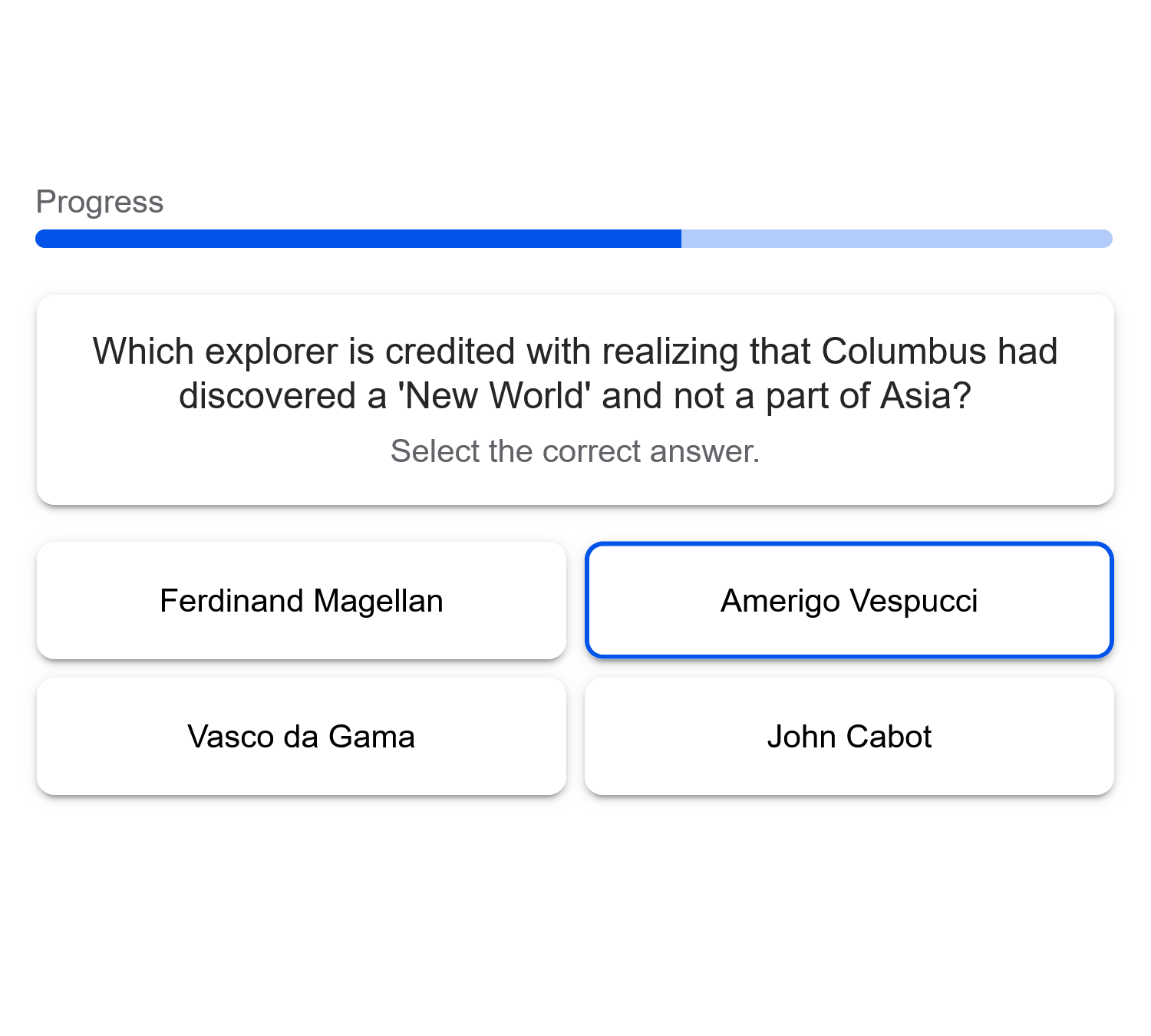
Task: Click the 'Select the correct answer' instruction text
Action: pyautogui.click(x=574, y=450)
